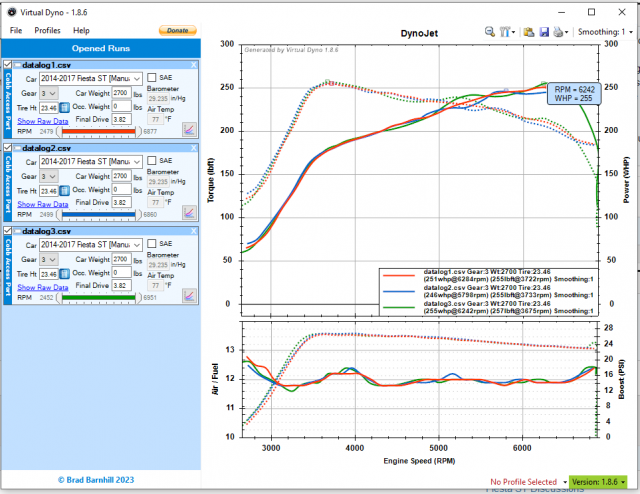Click the Occ. Weight field for datalog2.csv
This screenshot has width=640, height=494.
coord(122,189)
